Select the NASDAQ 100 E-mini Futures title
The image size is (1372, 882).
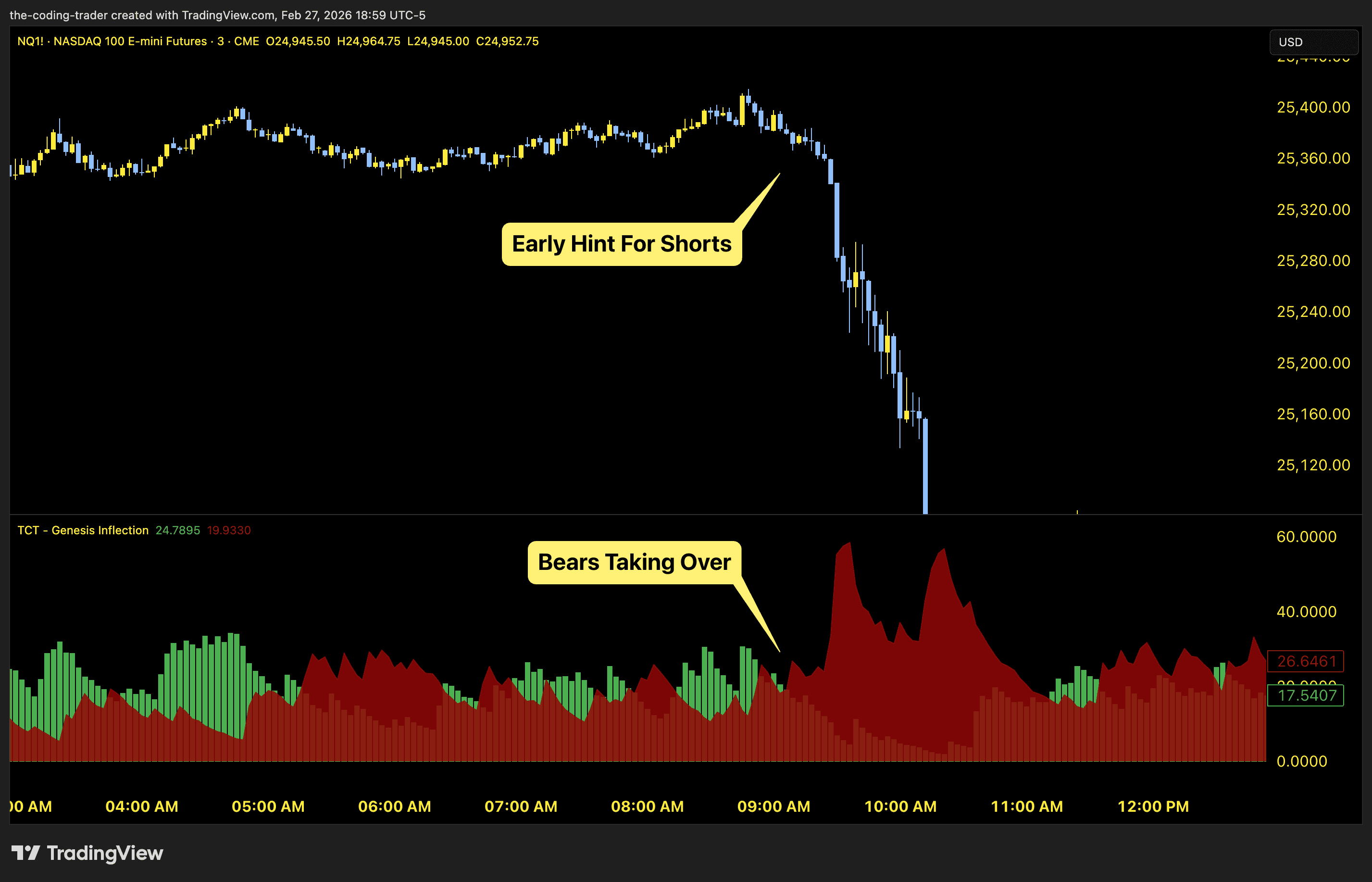pyautogui.click(x=129, y=41)
